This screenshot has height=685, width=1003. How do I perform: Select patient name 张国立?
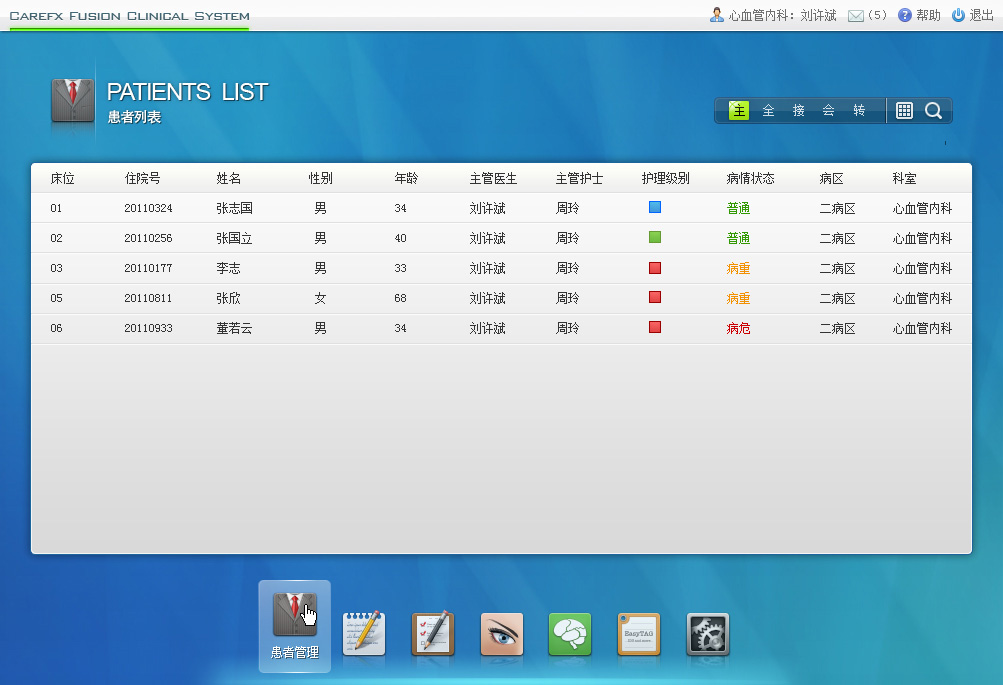(234, 239)
